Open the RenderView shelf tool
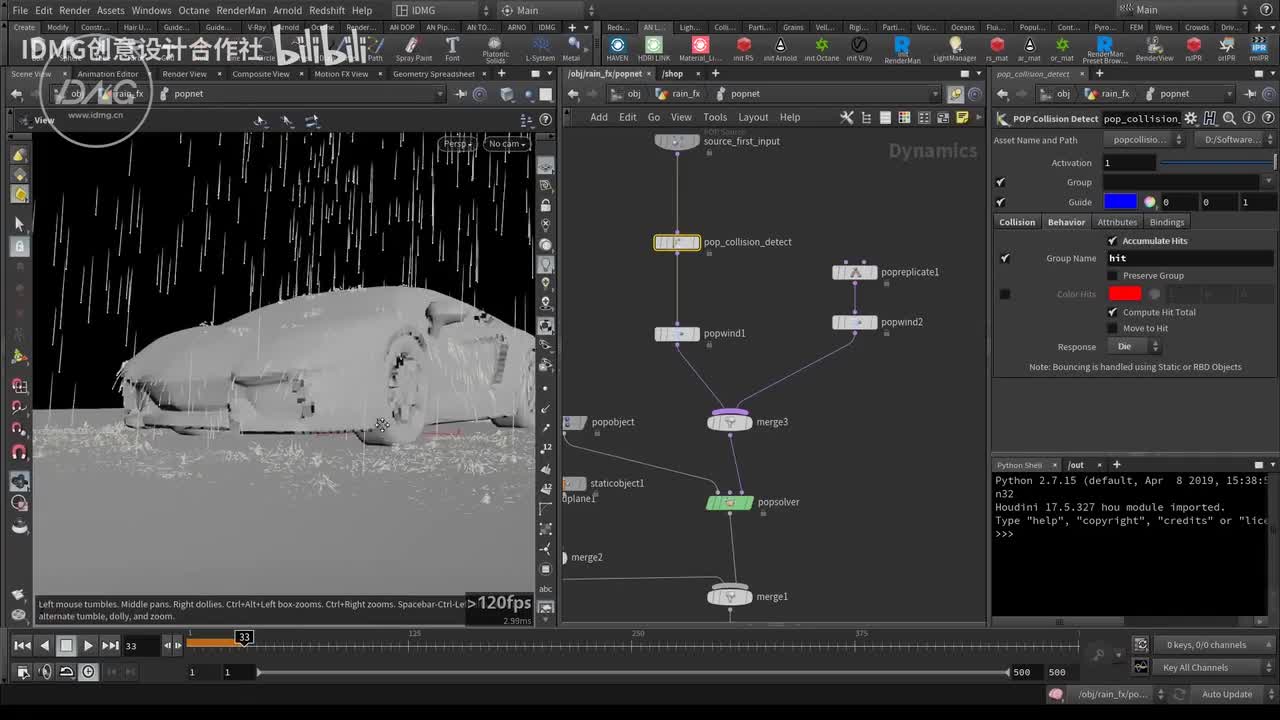The image size is (1280, 720). click(1154, 48)
